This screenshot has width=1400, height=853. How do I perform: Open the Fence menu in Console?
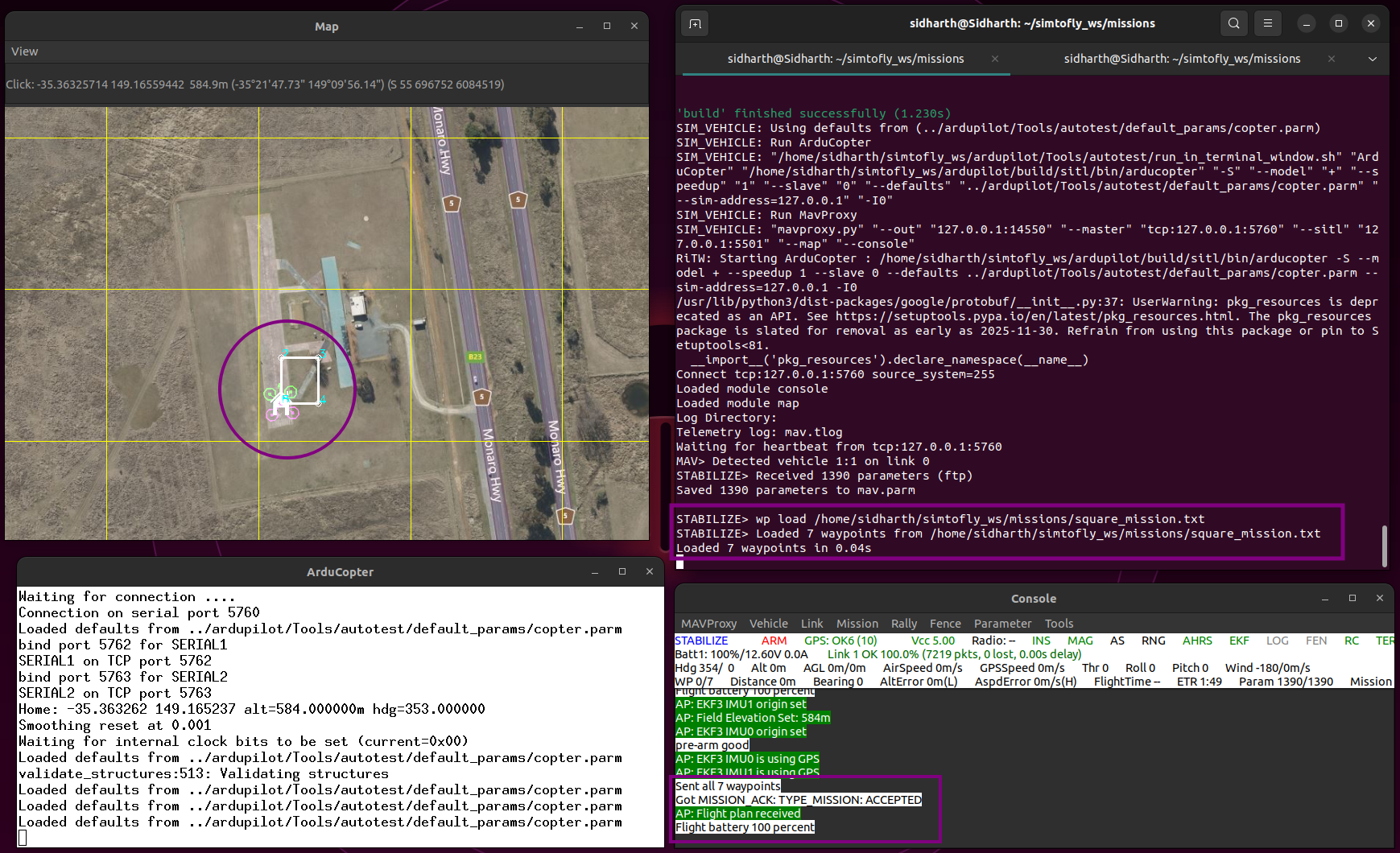tap(945, 624)
